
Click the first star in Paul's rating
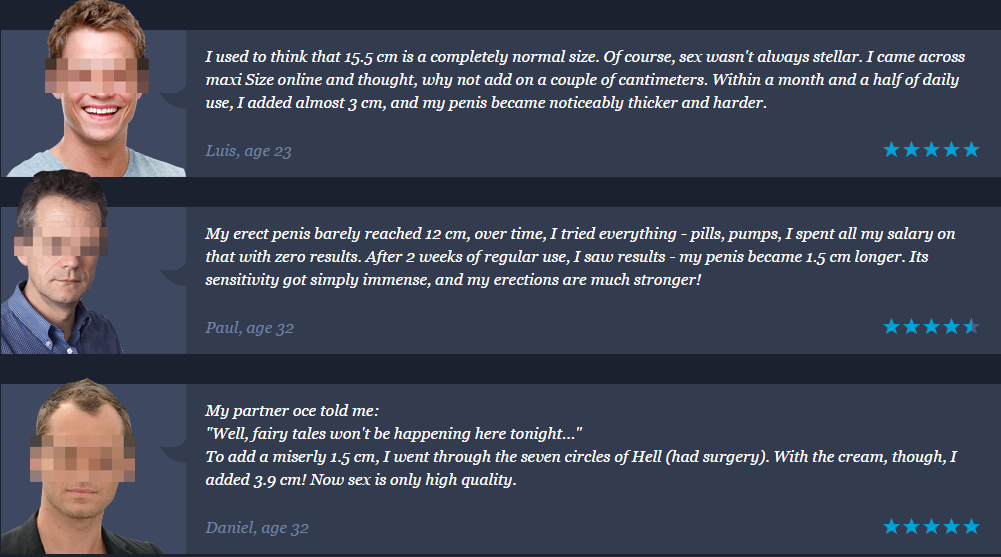pos(891,327)
